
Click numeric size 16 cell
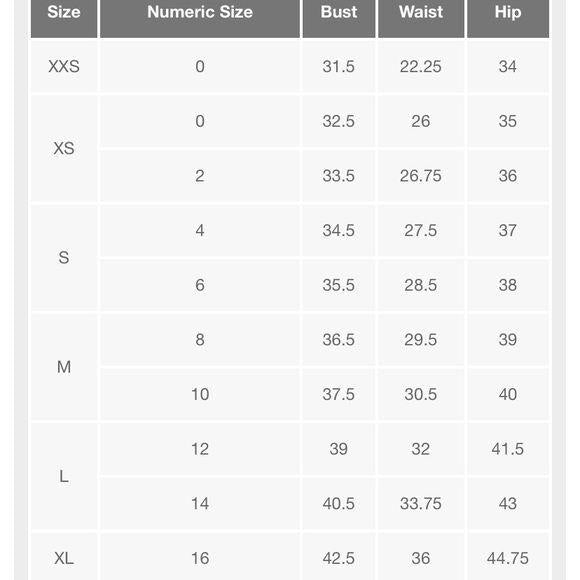pos(200,558)
